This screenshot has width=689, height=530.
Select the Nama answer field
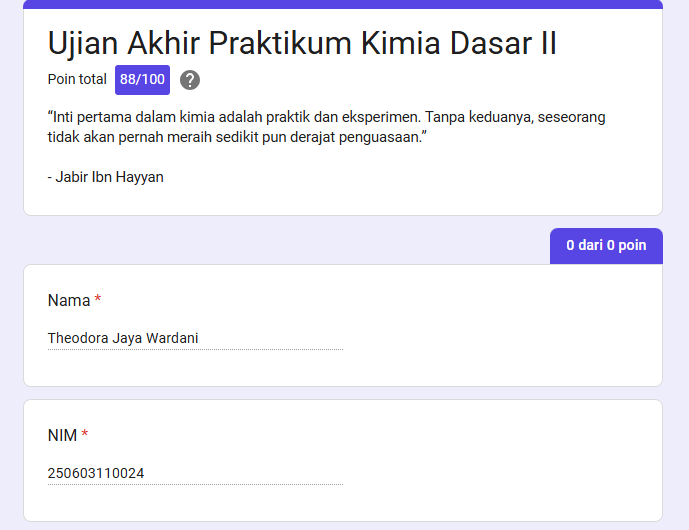point(195,338)
